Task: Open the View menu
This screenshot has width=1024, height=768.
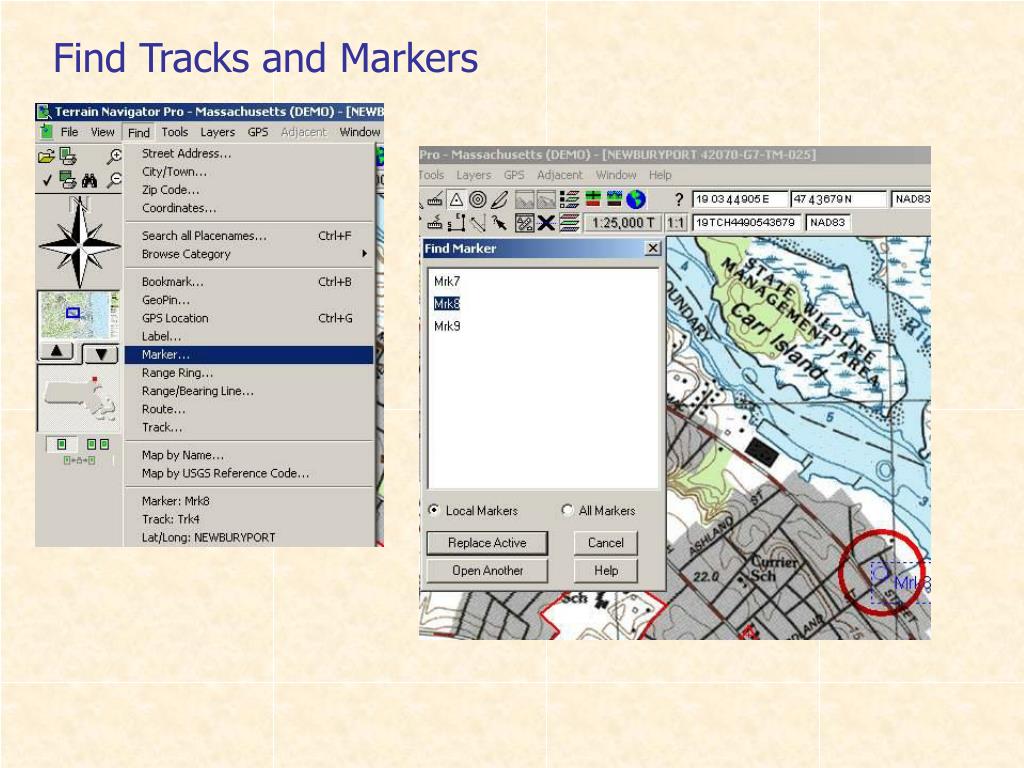Action: pyautogui.click(x=103, y=133)
